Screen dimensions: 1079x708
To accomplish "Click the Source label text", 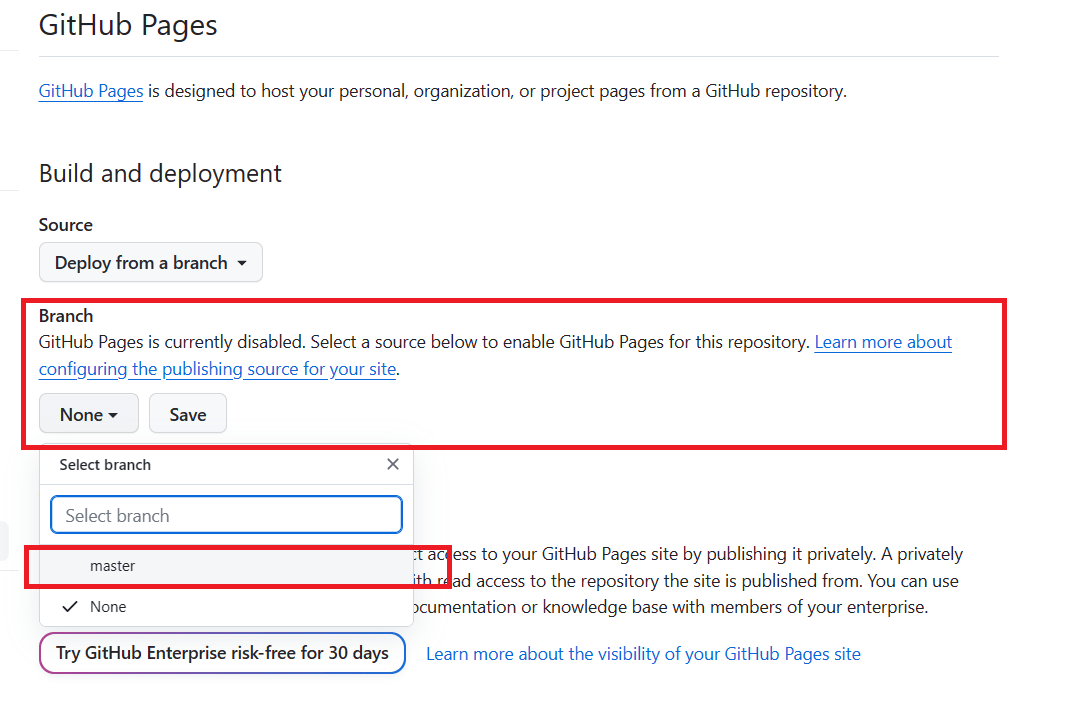I will (65, 225).
